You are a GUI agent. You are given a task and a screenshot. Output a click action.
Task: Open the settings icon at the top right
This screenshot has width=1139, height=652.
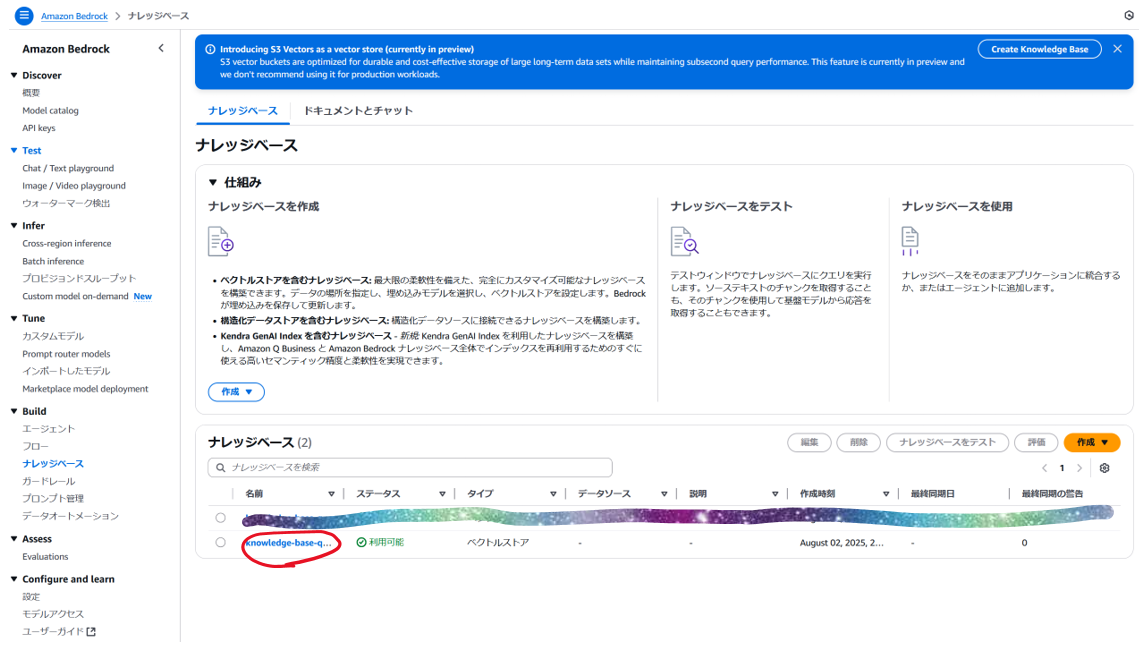(x=1129, y=15)
